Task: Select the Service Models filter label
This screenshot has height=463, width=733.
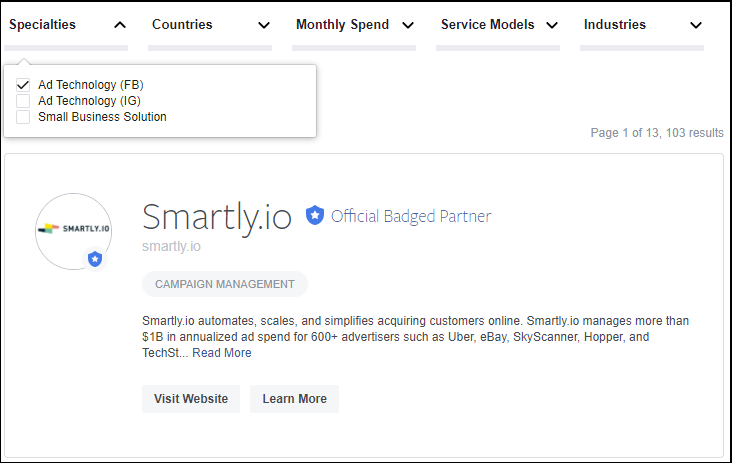Action: point(488,24)
